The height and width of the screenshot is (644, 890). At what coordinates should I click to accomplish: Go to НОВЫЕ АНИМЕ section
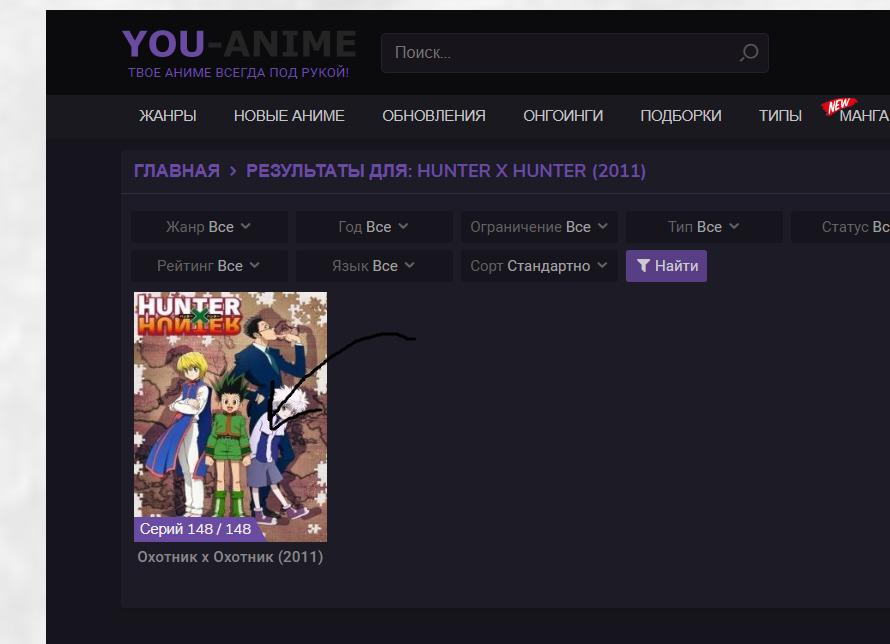[x=289, y=116]
